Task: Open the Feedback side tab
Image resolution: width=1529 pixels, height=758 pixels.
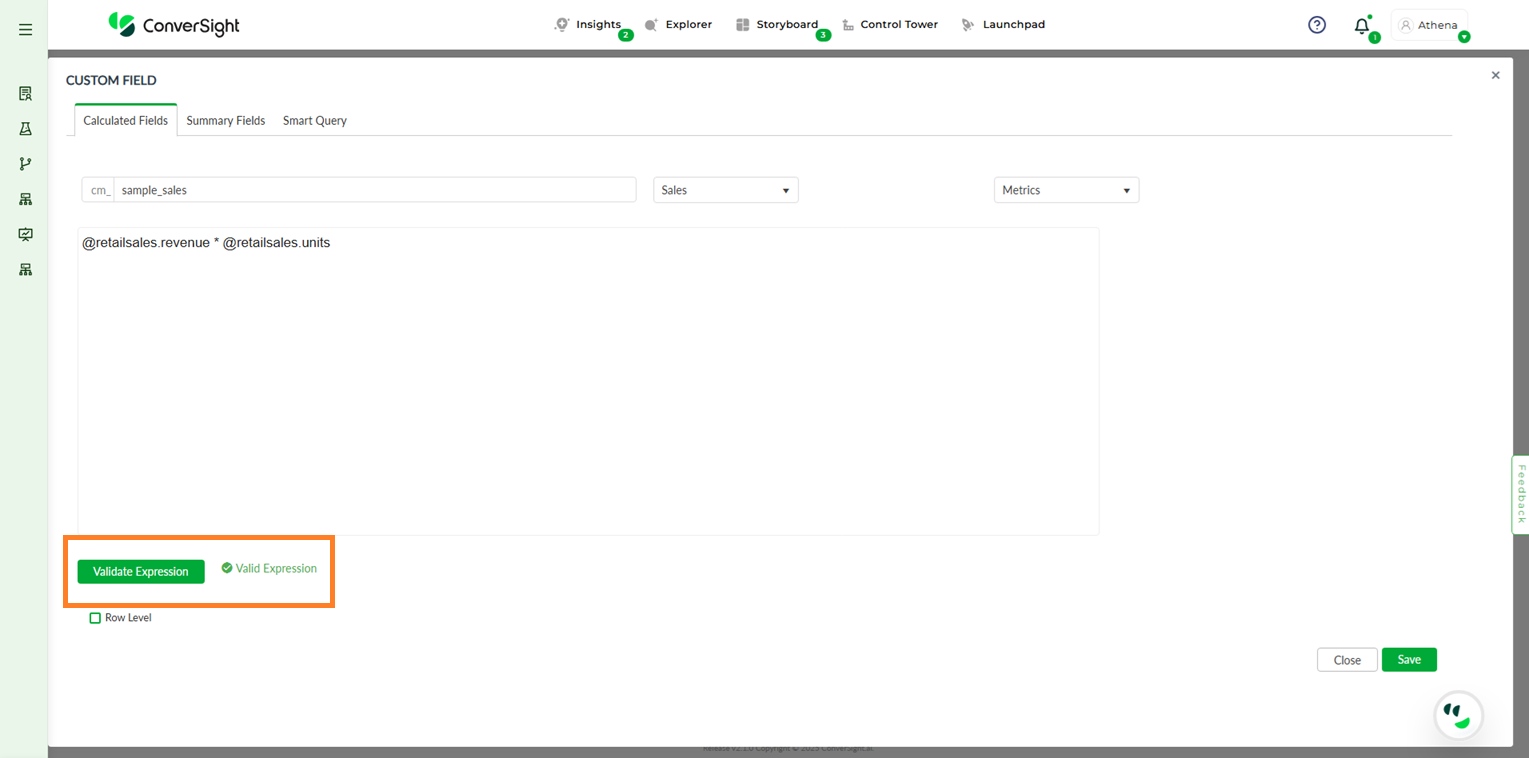Action: coord(1520,494)
